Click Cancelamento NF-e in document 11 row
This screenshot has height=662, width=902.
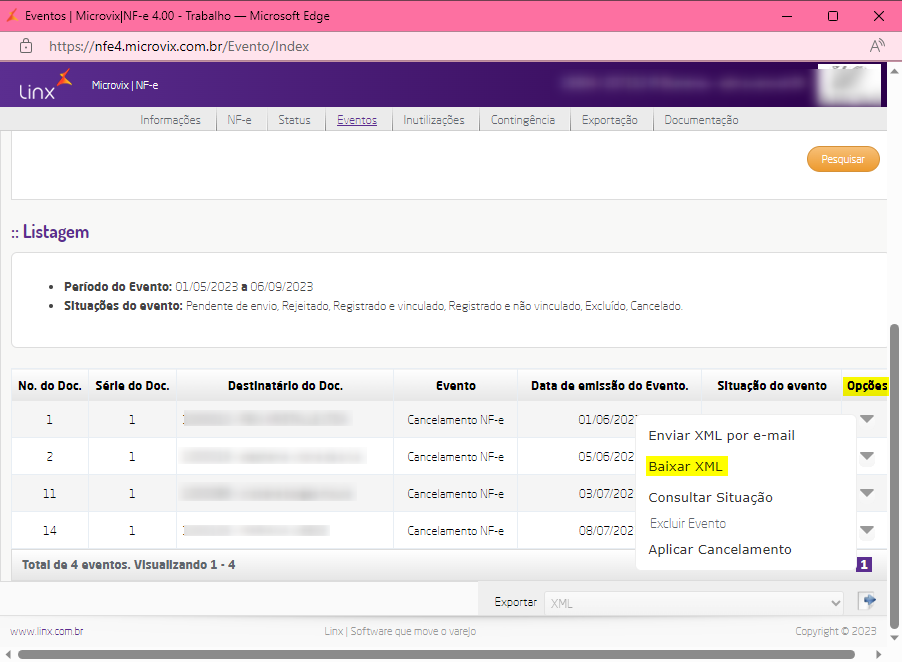456,493
